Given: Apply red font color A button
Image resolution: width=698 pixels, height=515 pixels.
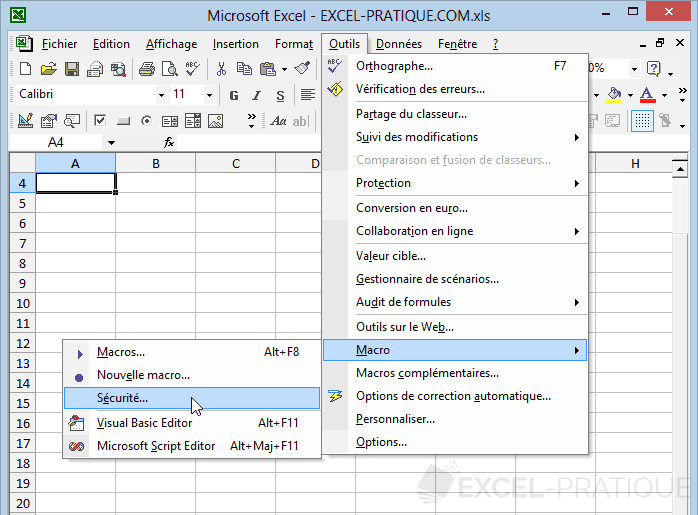Looking at the screenshot, I should point(648,95).
